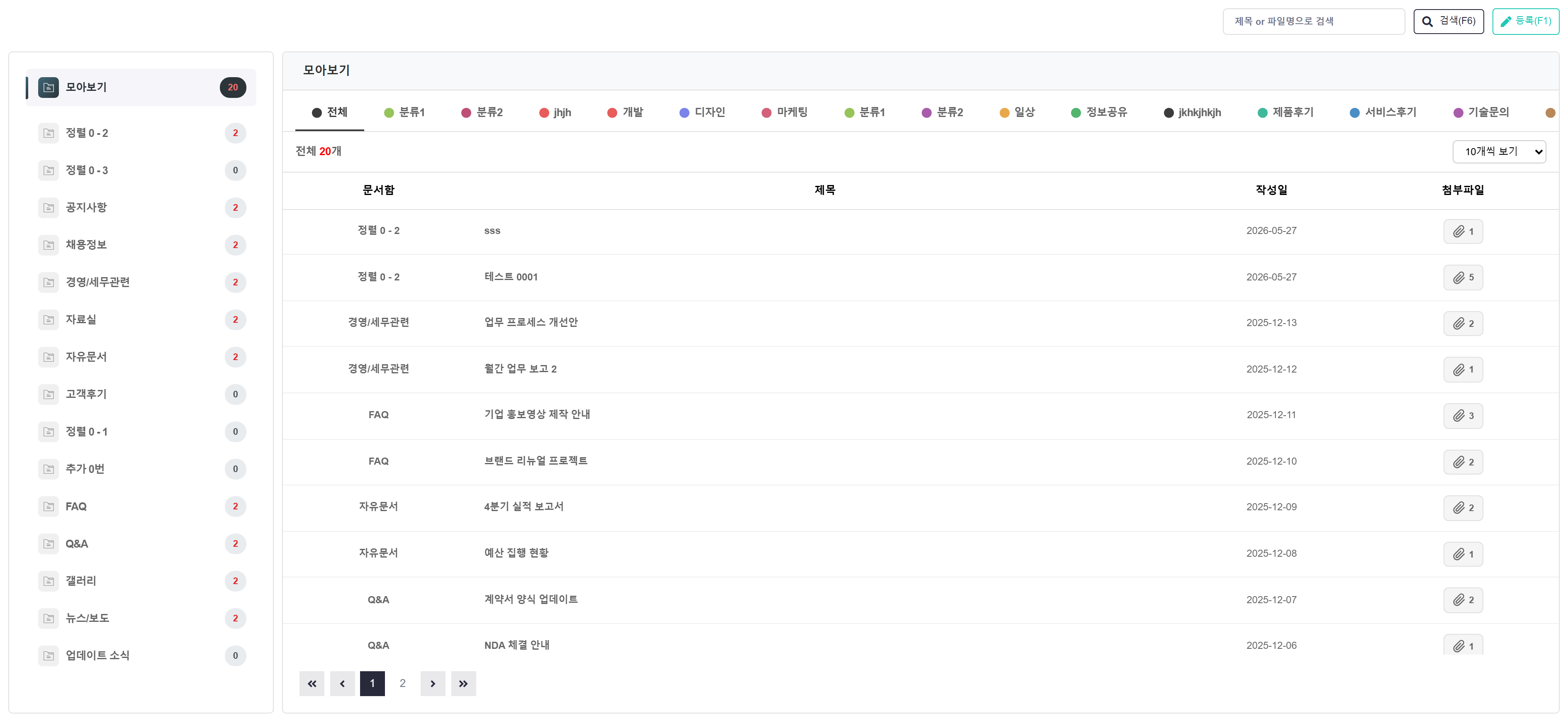Open attachment clip for 예산 집행 현황
The image size is (1568, 721).
(x=1463, y=554)
